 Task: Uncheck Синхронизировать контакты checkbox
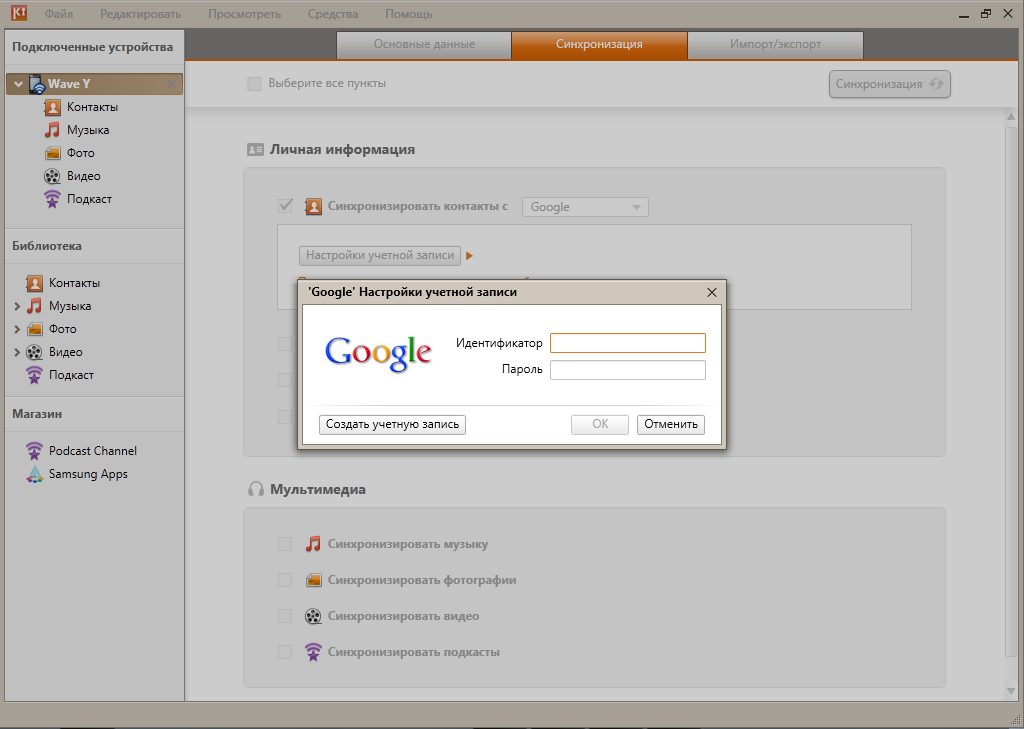coord(285,206)
